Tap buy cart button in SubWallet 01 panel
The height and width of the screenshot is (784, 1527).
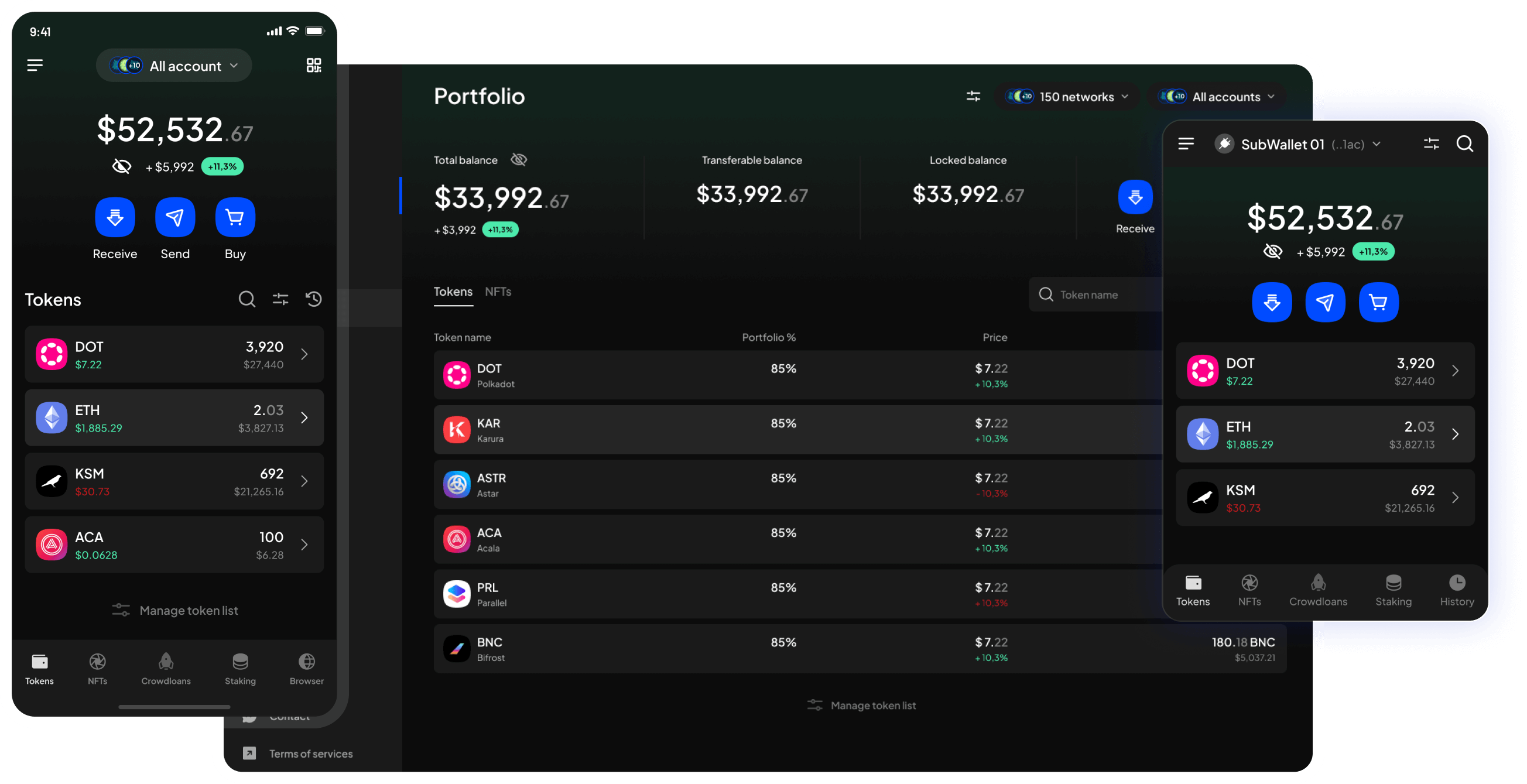1379,302
